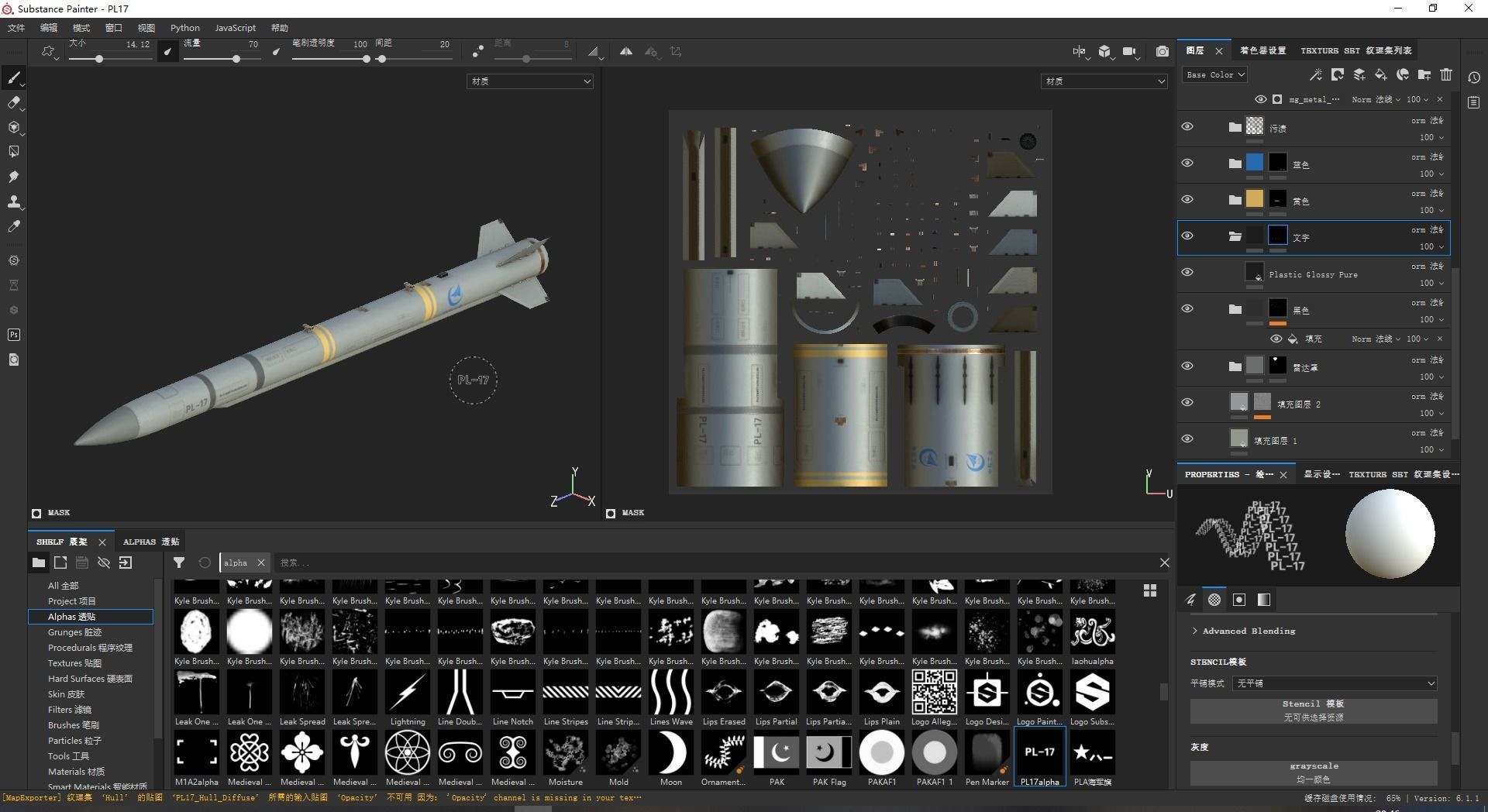Add a new fill layer
The height and width of the screenshot is (812, 1488).
[1380, 74]
